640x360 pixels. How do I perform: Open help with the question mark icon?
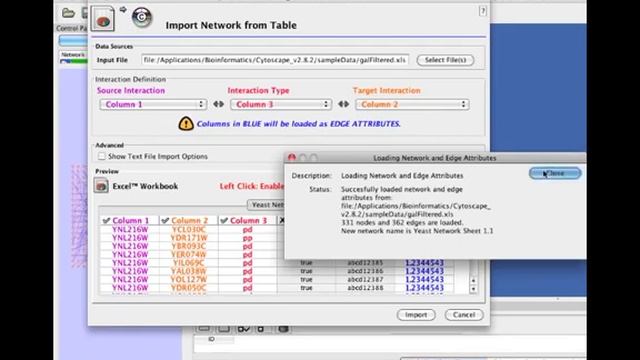(482, 11)
